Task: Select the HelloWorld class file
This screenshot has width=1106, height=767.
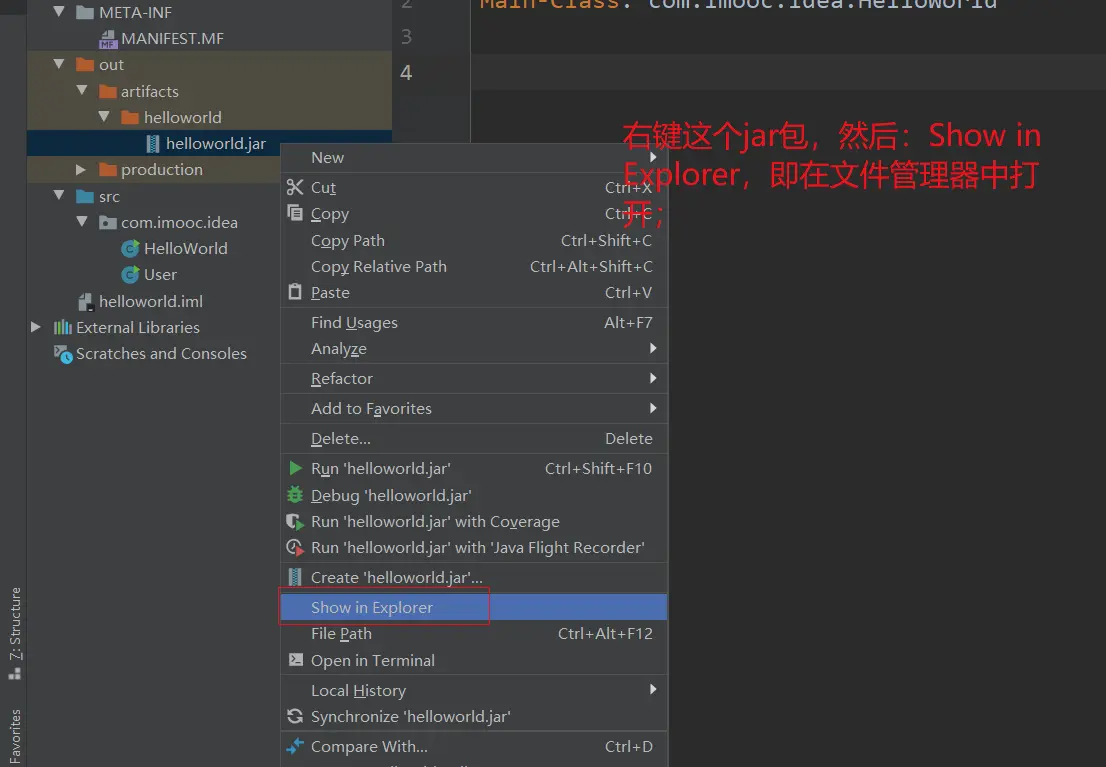Action: click(185, 248)
